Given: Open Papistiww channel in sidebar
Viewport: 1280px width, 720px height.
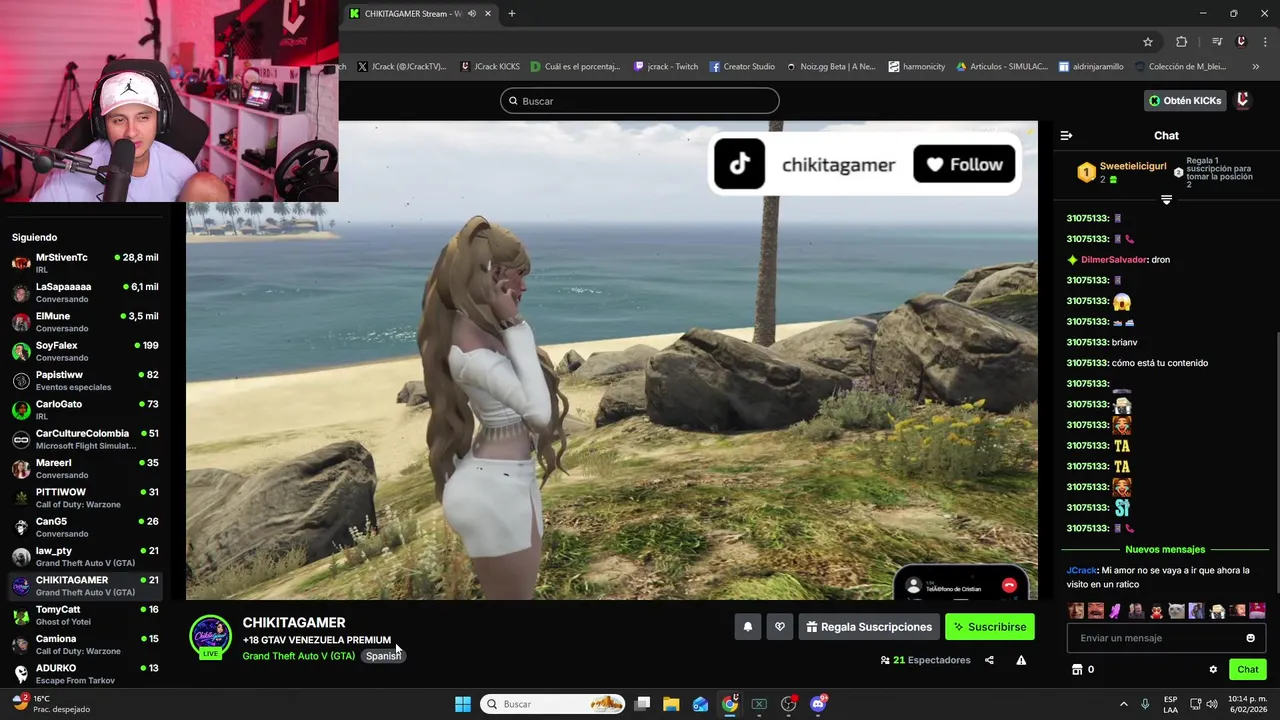Looking at the screenshot, I should point(86,381).
